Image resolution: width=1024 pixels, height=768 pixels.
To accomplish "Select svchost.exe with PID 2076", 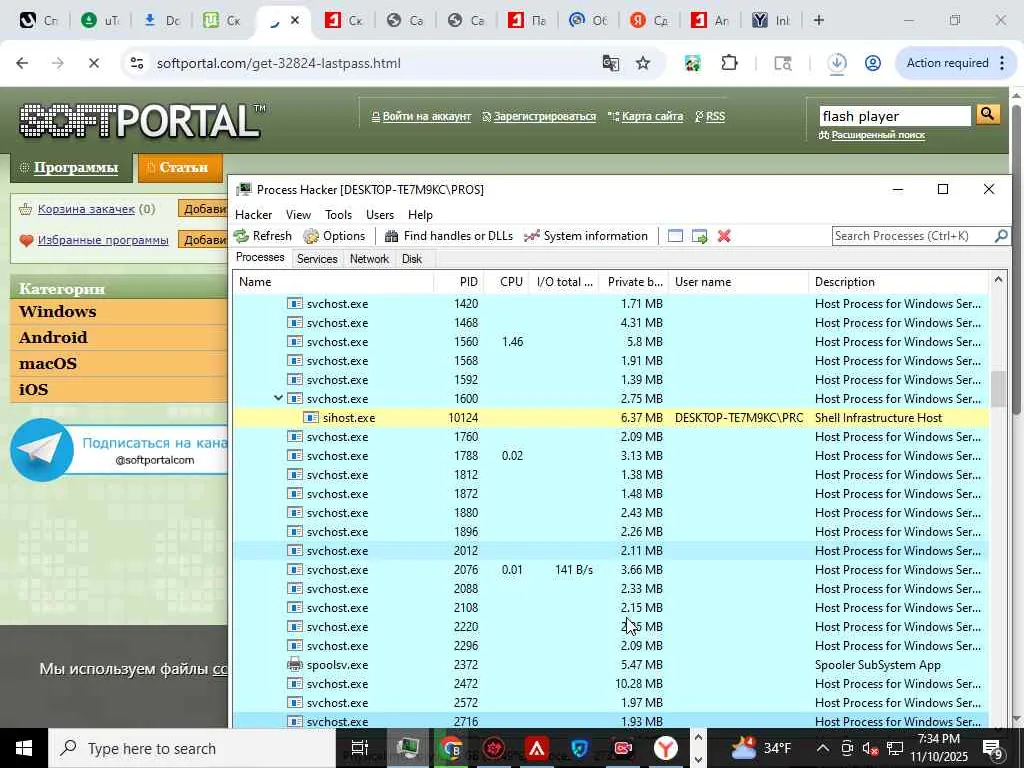I will pos(611,570).
